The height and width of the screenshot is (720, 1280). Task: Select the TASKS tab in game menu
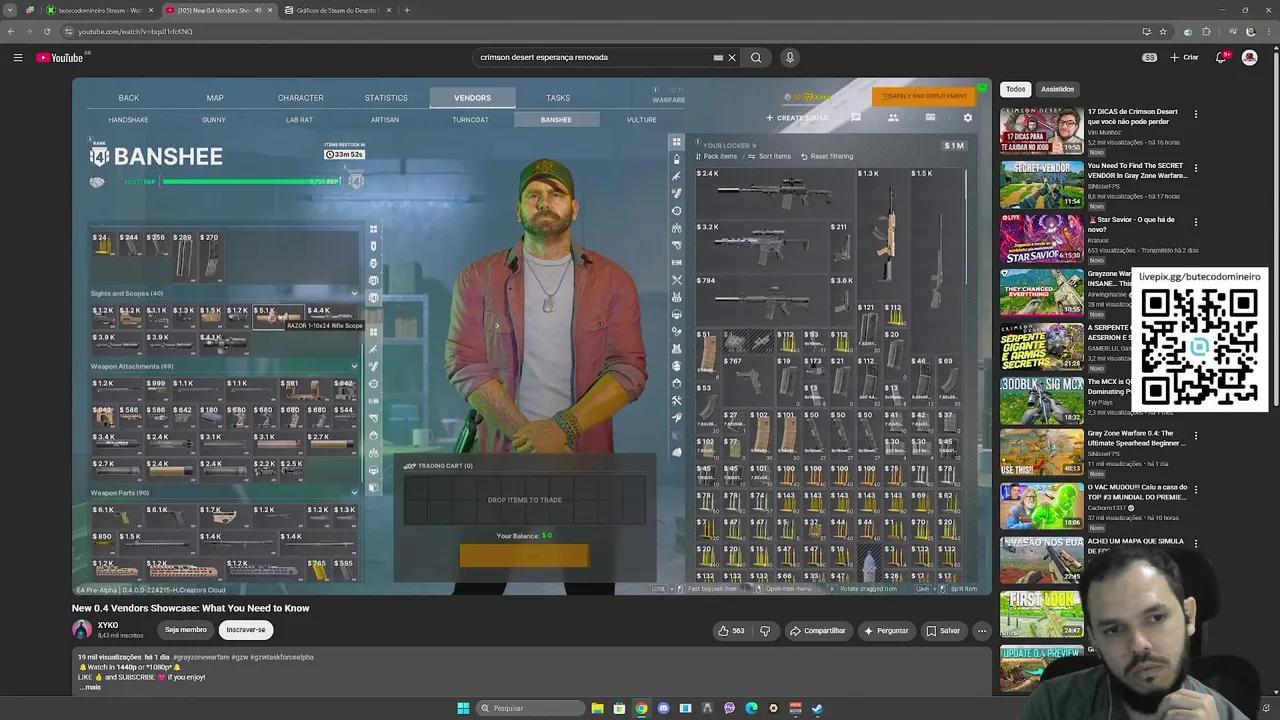558,98
